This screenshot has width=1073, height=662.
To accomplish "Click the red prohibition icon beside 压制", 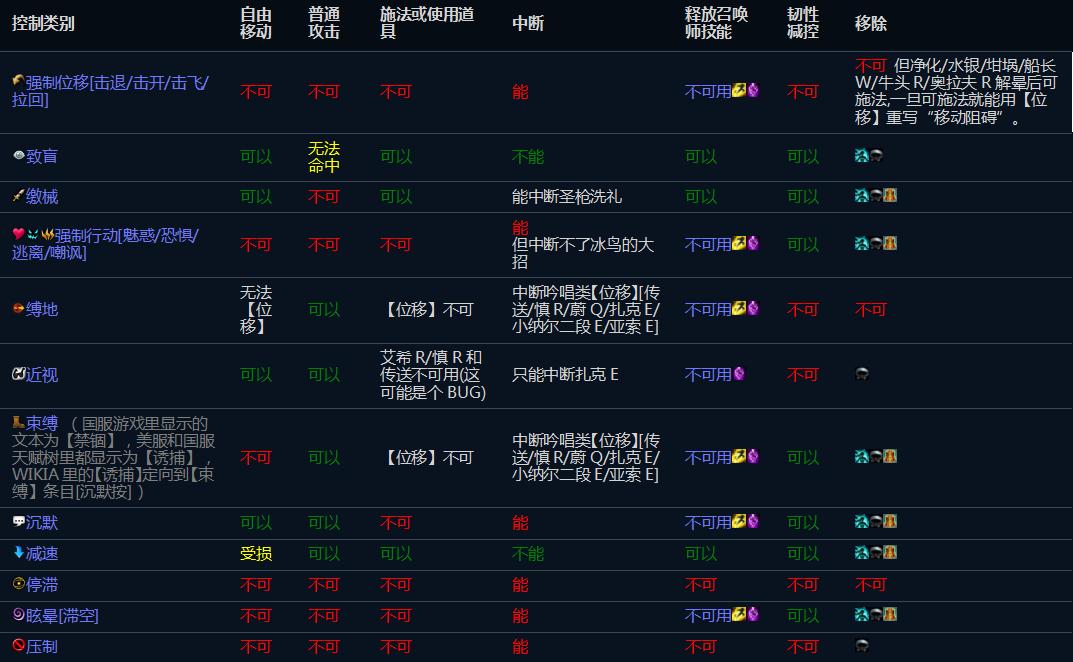I will (x=18, y=645).
